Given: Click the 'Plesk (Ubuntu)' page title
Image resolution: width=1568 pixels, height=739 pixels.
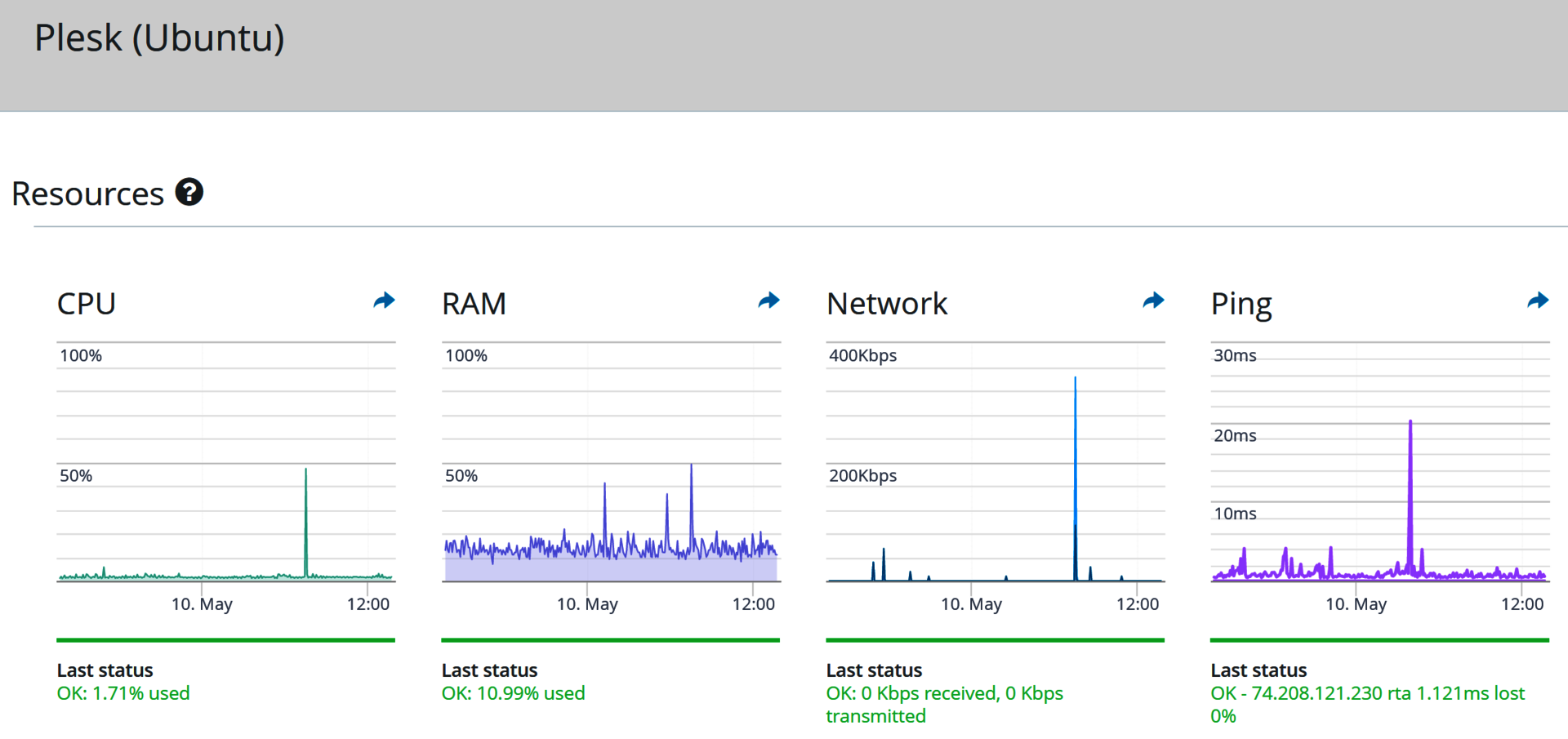Looking at the screenshot, I should [159, 38].
